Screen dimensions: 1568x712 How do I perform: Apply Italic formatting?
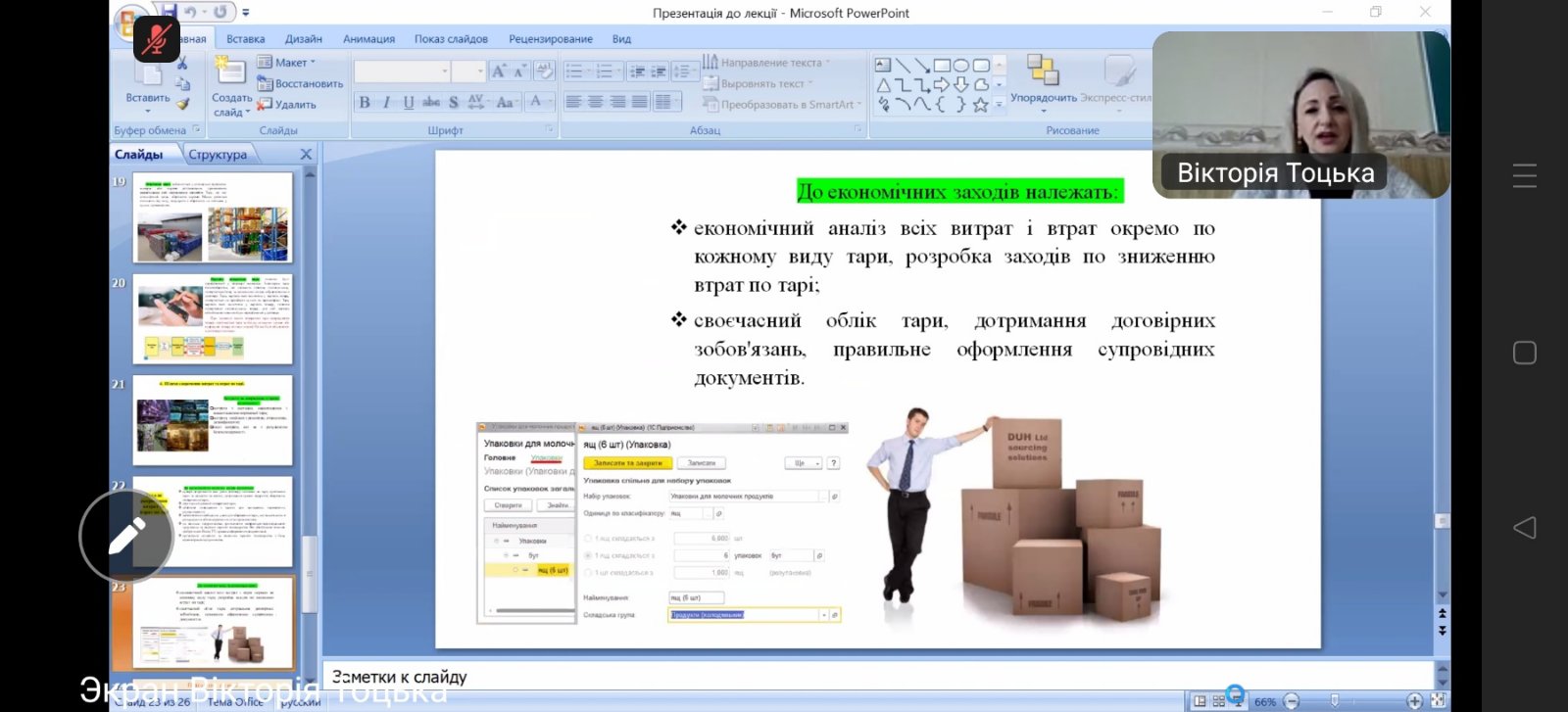(x=386, y=102)
